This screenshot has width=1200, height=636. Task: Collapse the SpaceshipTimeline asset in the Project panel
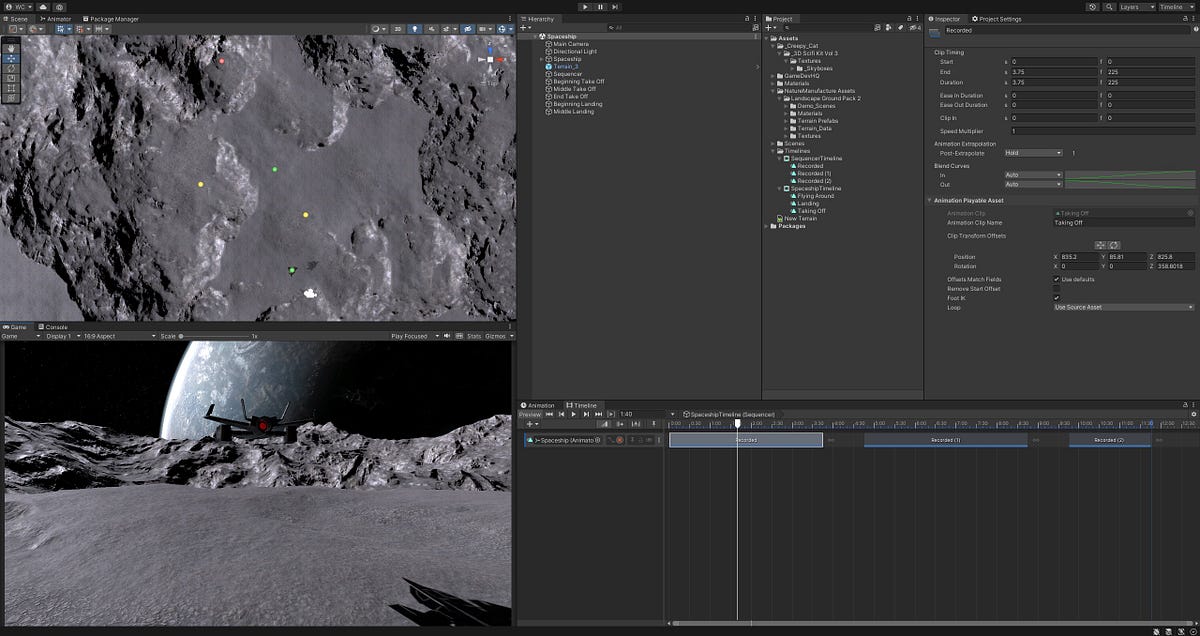pyautogui.click(x=779, y=188)
